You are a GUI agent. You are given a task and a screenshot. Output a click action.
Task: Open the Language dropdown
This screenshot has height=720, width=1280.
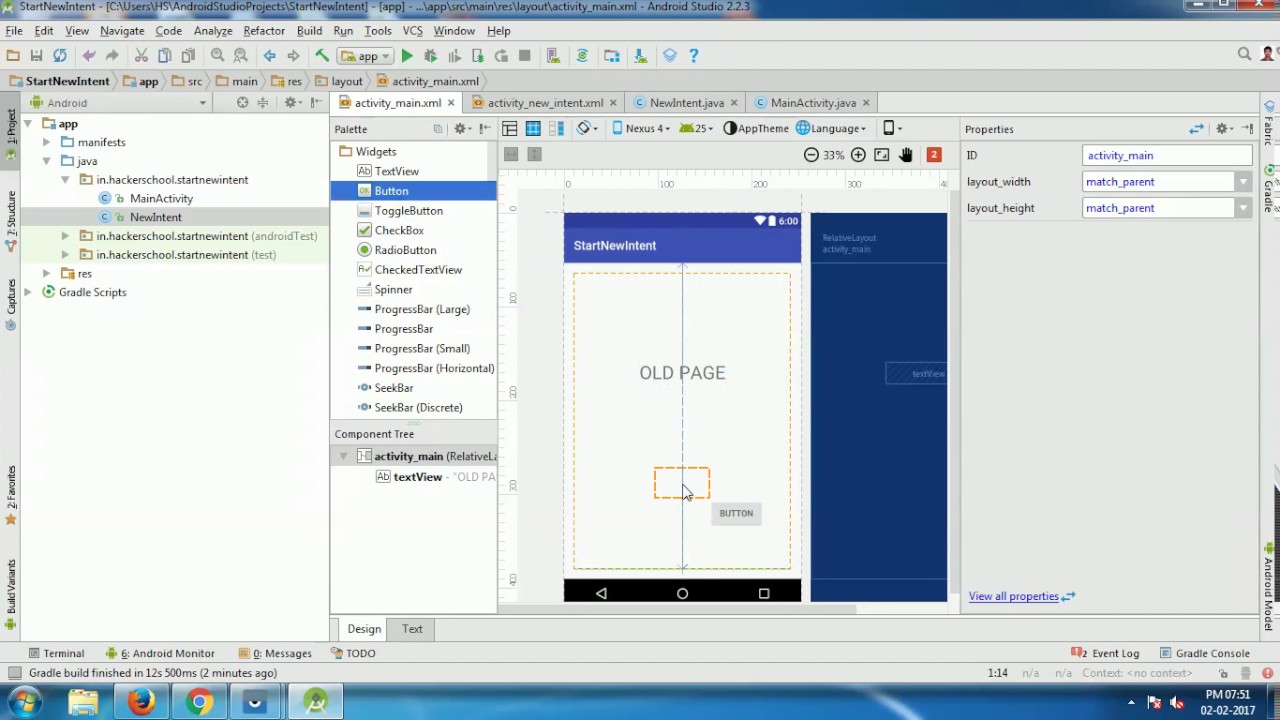click(831, 128)
